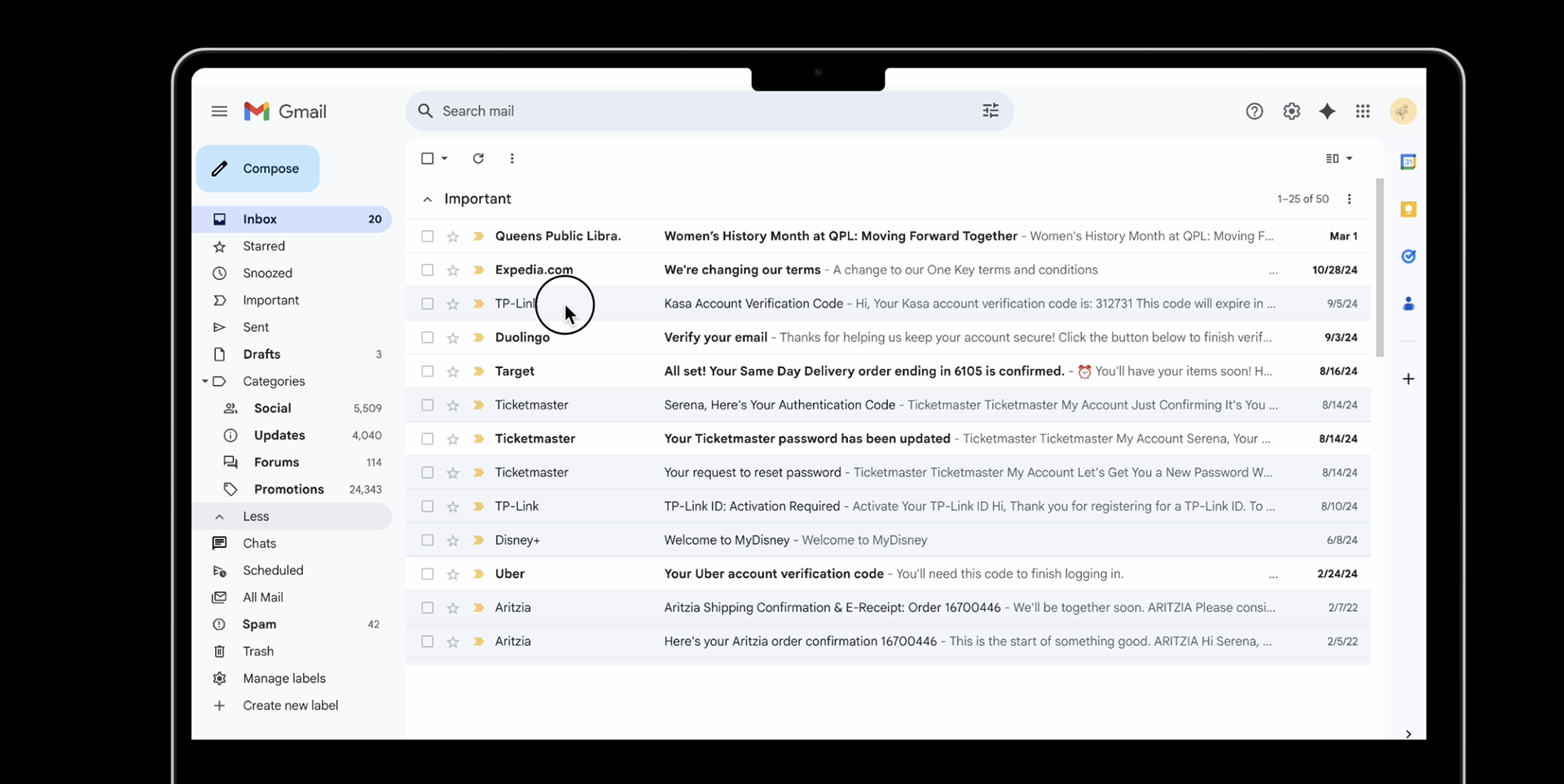Toggle importance marker on Disney+ email
1564x784 pixels.
tap(478, 541)
